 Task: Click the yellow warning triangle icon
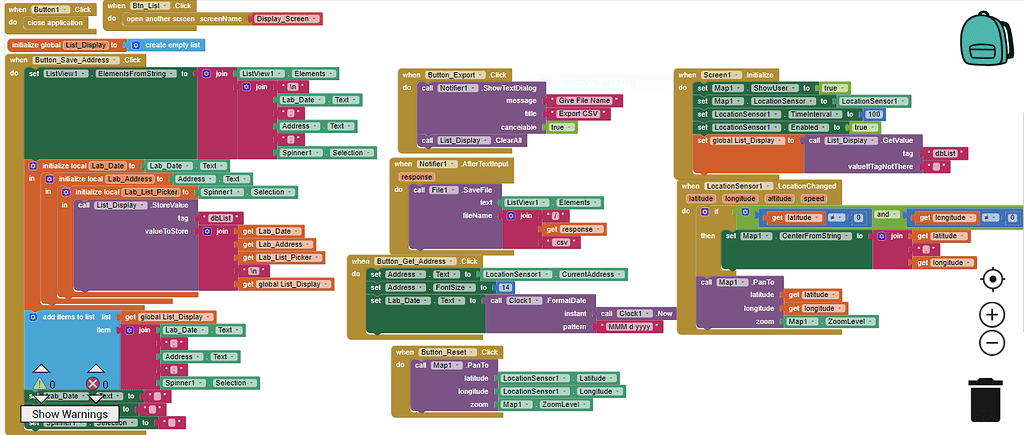coord(40,384)
